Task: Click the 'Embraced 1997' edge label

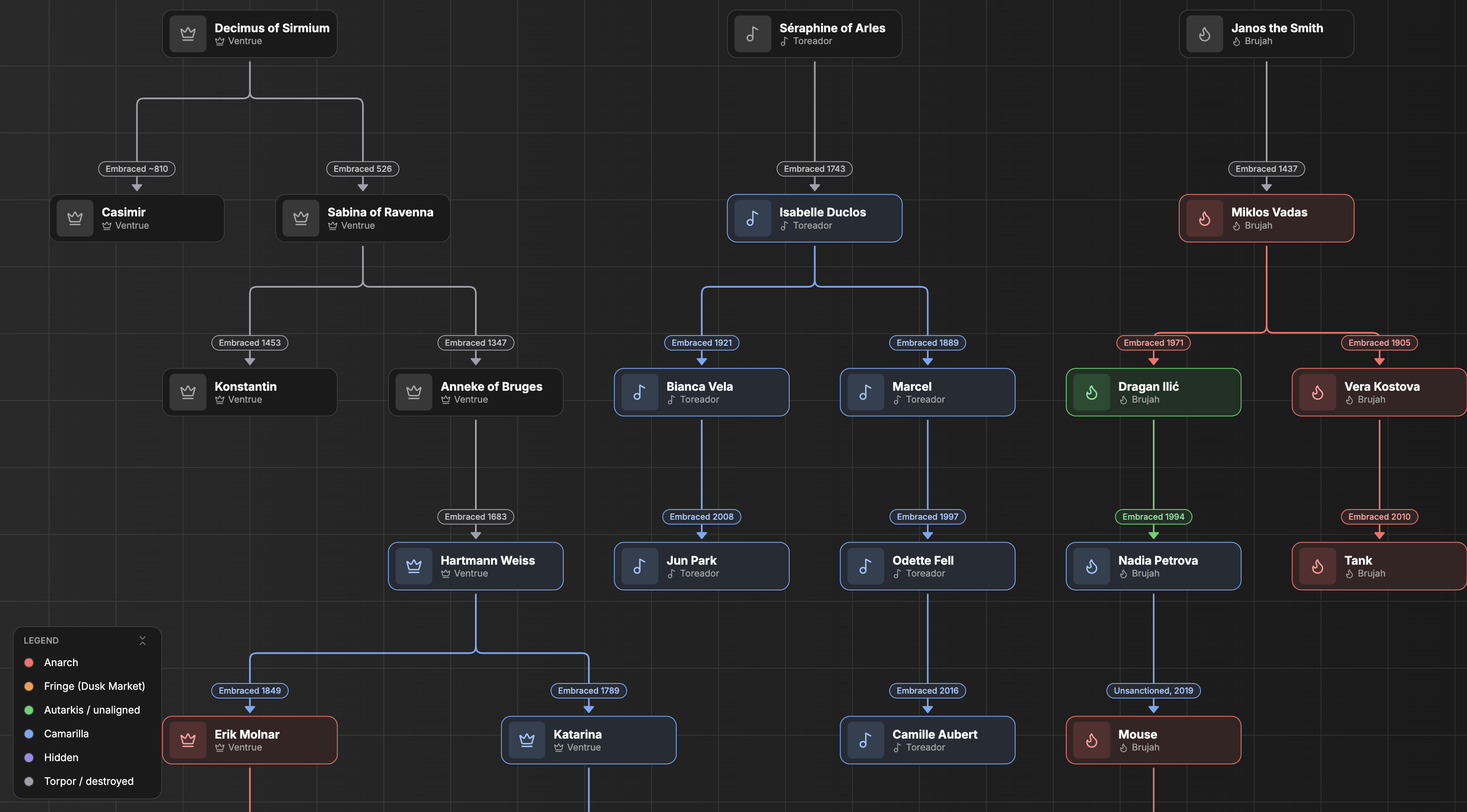Action: (927, 517)
